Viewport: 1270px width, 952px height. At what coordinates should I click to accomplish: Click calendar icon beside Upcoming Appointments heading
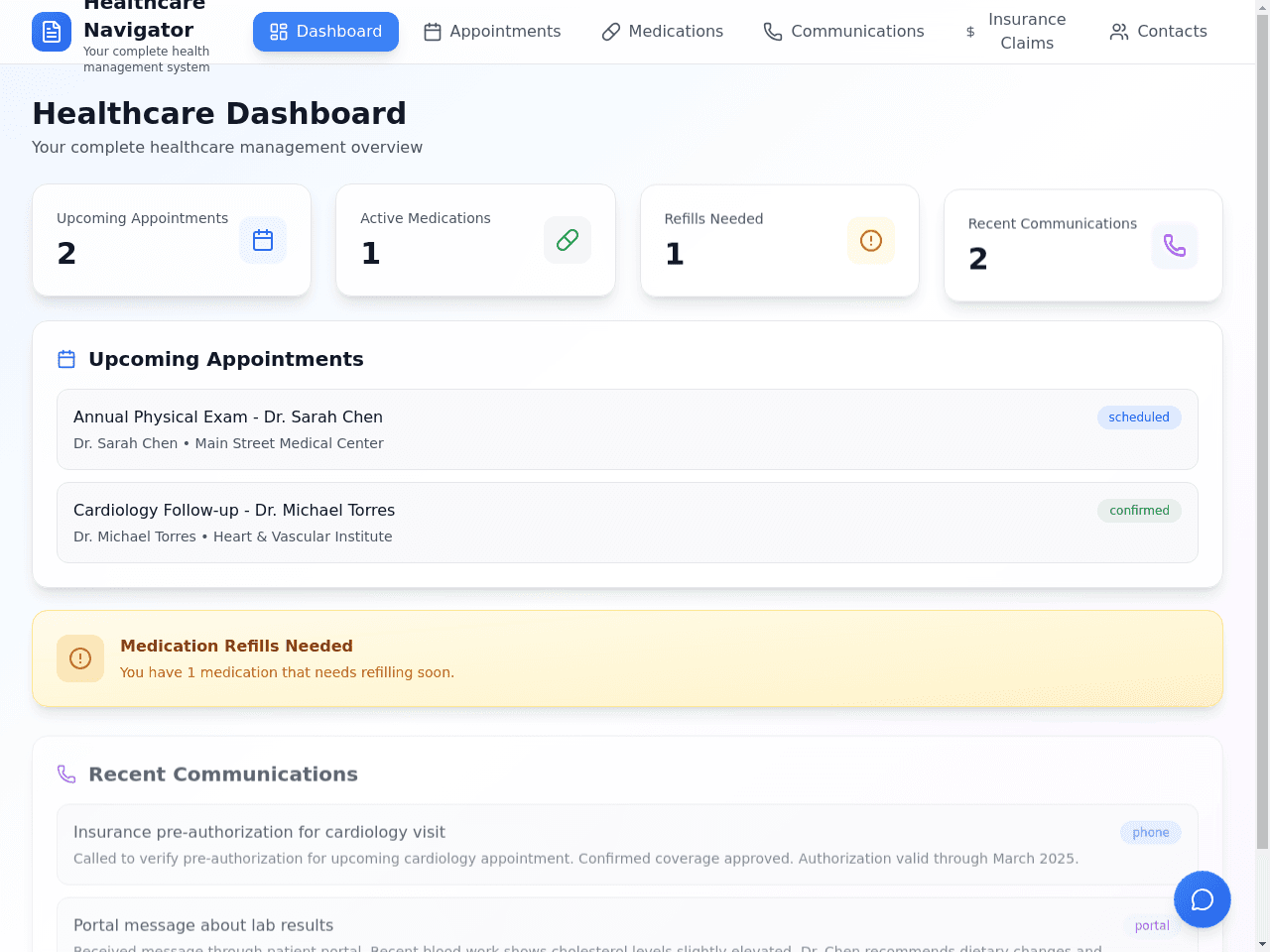pos(66,359)
